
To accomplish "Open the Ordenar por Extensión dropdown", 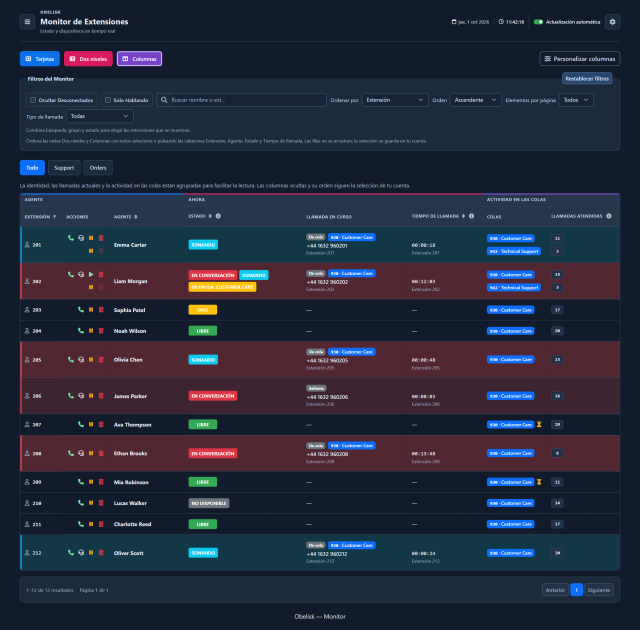I will point(395,100).
